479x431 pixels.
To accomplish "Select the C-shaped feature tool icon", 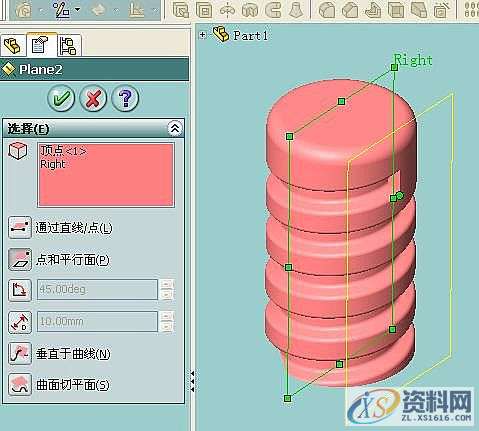I will tap(273, 10).
